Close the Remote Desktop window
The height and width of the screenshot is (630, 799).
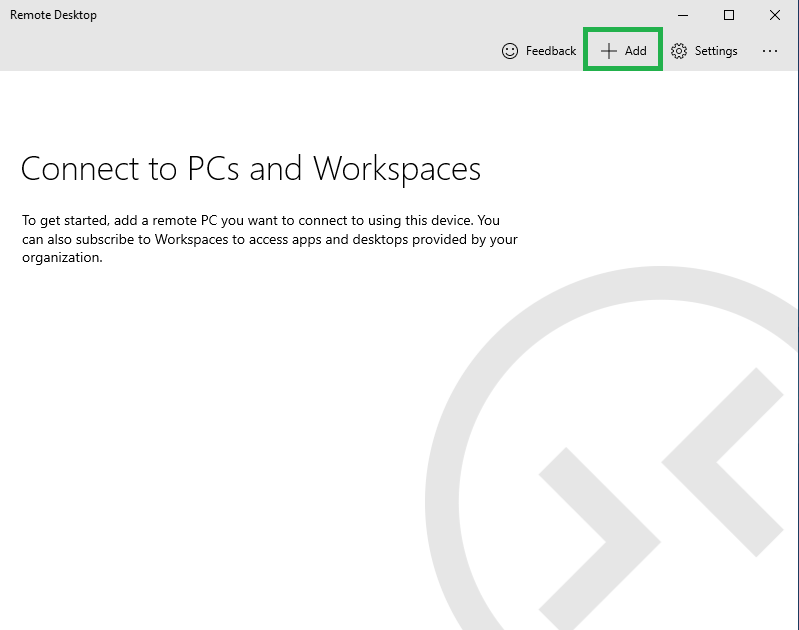[775, 15]
